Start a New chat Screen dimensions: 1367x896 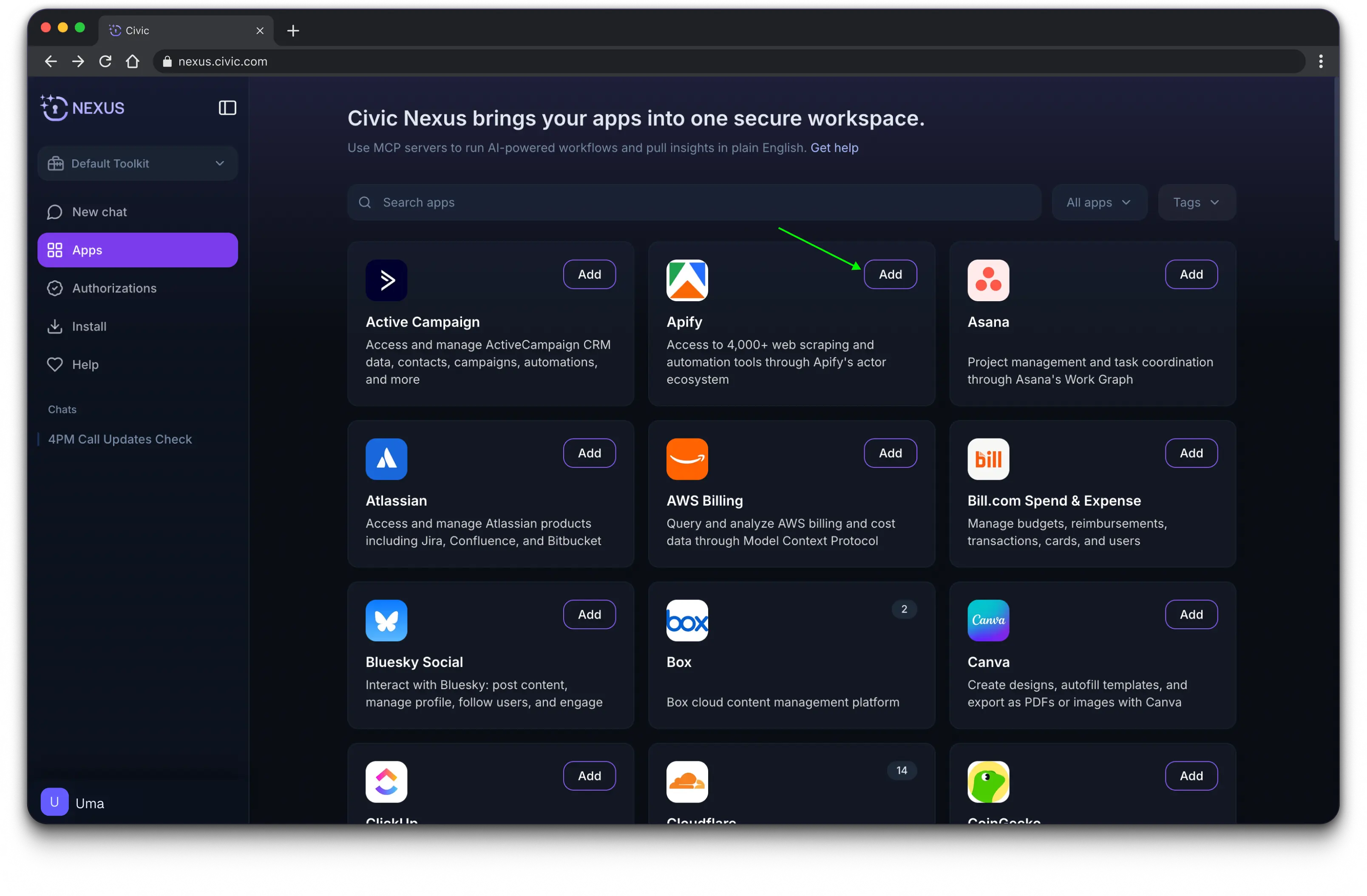99,212
